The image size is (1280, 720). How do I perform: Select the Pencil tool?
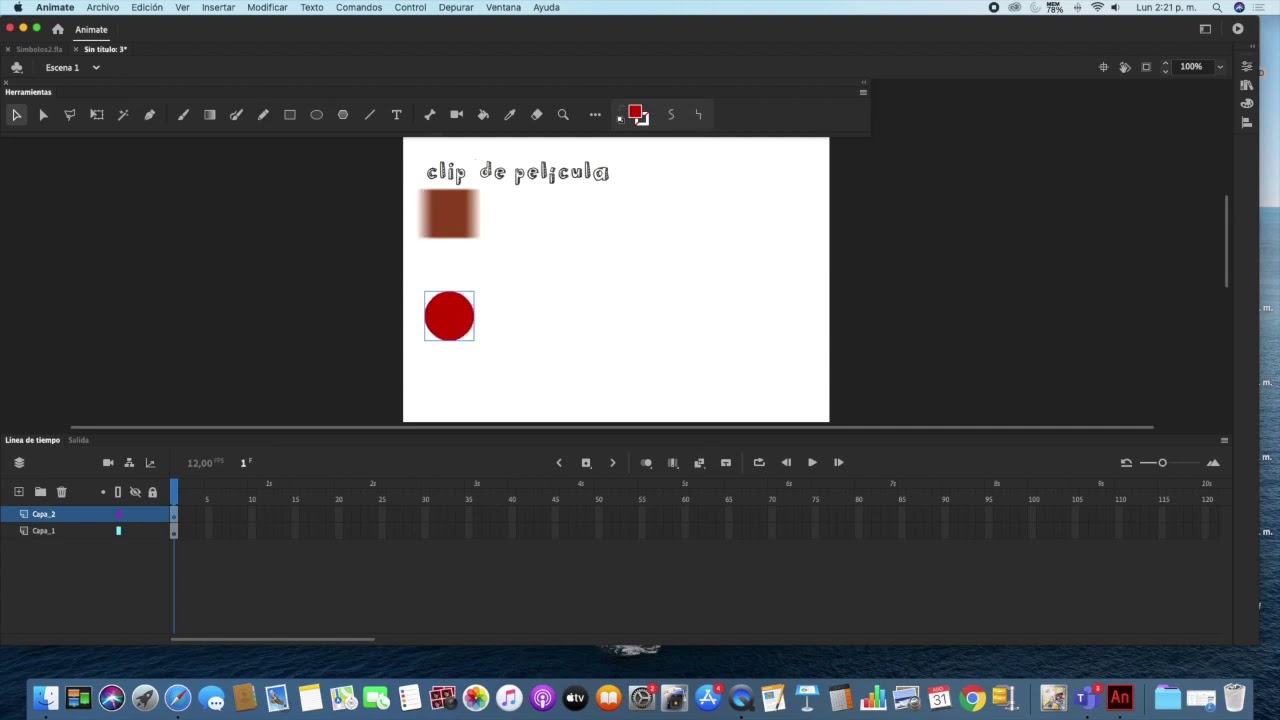[x=263, y=115]
